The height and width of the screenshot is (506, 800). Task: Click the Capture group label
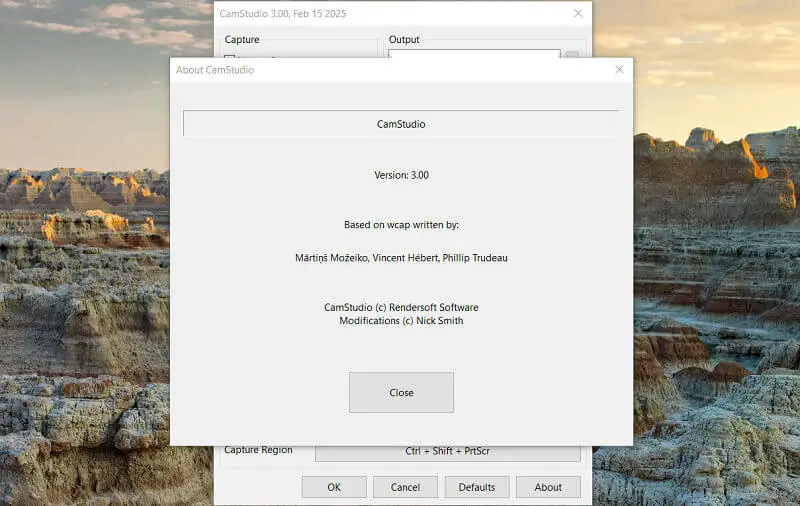point(242,39)
